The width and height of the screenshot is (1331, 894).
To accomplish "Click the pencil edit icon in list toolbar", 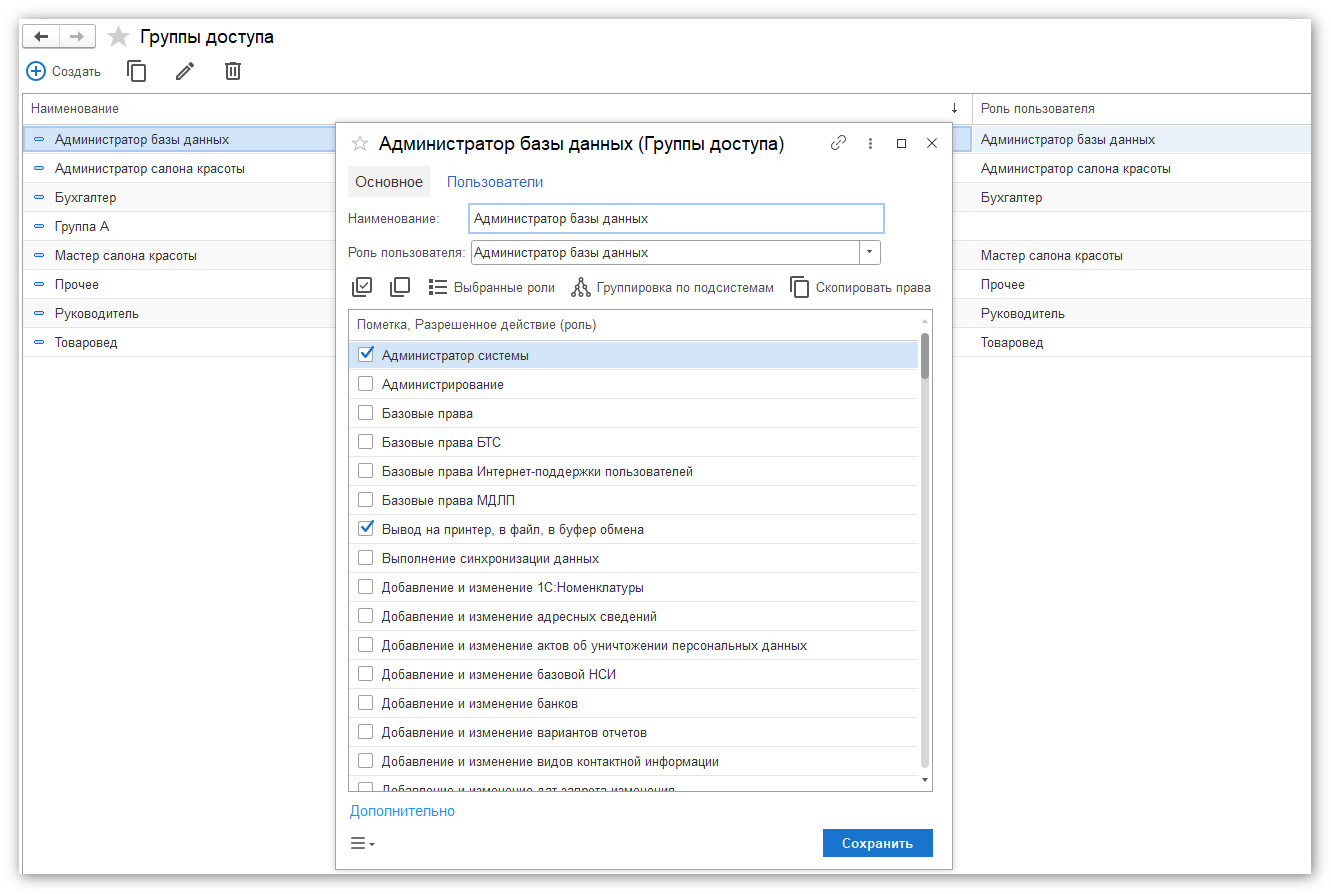I will coord(185,71).
